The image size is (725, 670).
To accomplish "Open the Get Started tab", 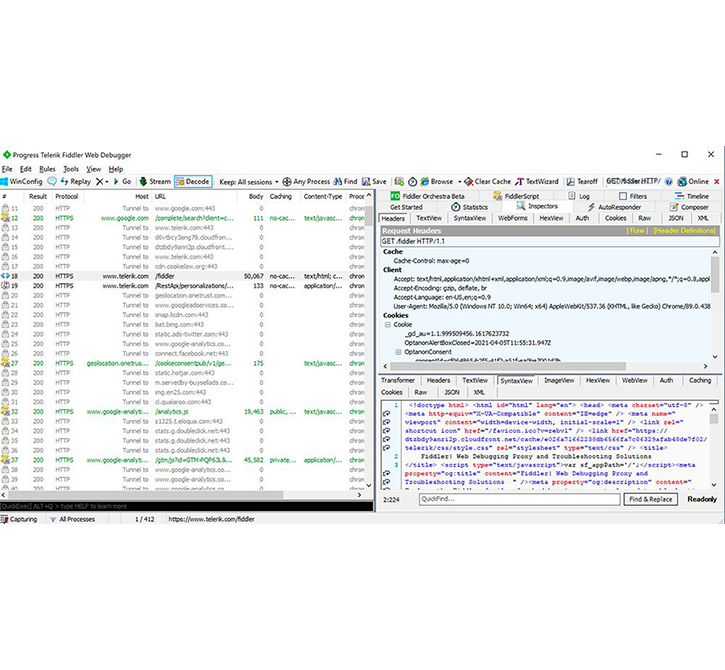I will (406, 207).
